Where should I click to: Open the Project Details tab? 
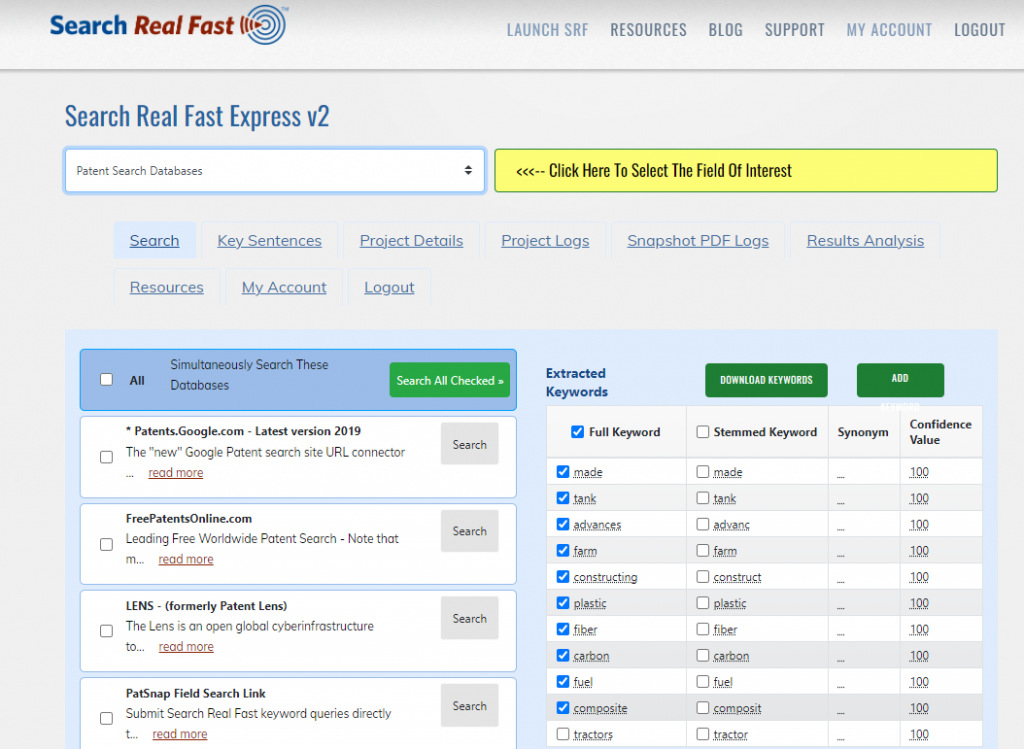pos(411,240)
